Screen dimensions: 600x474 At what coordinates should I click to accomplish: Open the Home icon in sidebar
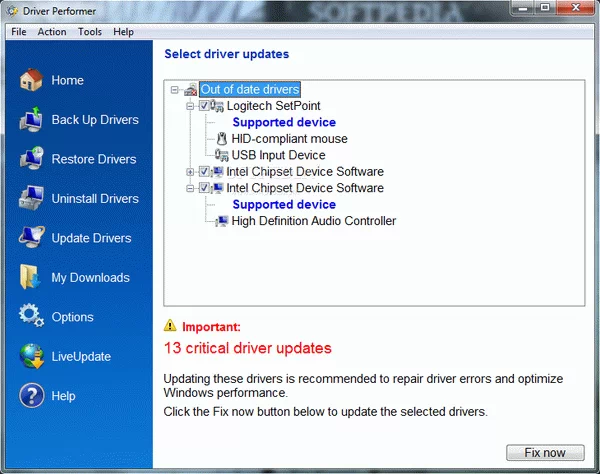pos(31,80)
